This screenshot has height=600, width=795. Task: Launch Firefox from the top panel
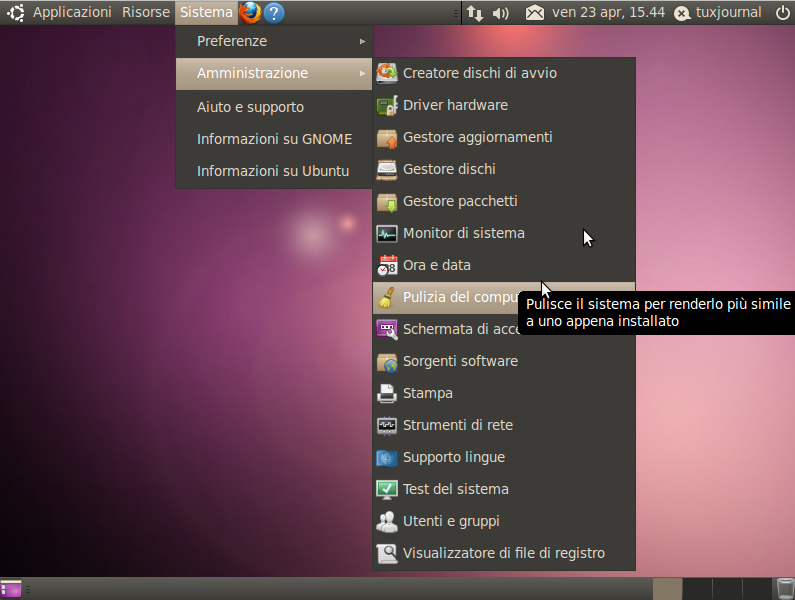(x=249, y=13)
